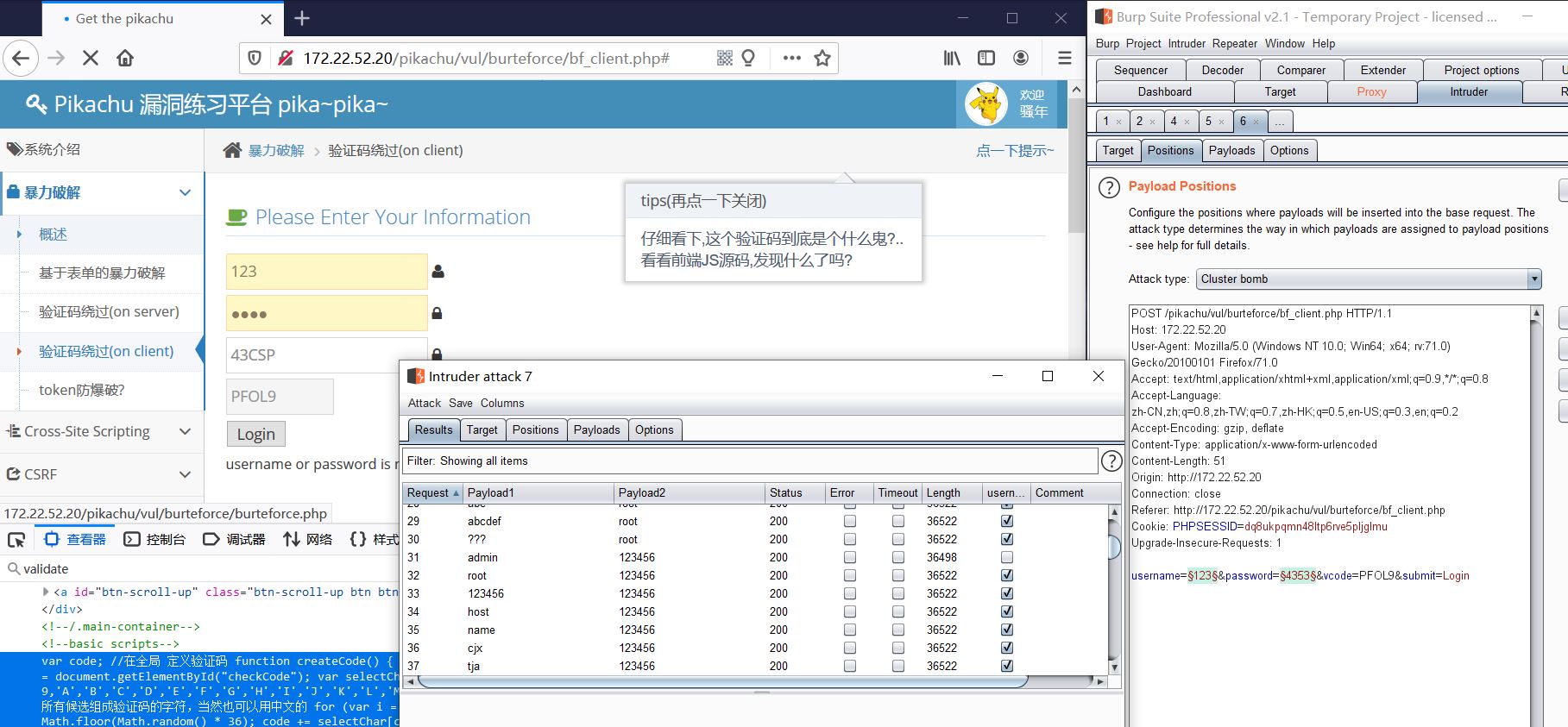This screenshot has width=1568, height=727.
Task: Switch to Payloads tab in Intruder attack window
Action: tap(597, 429)
